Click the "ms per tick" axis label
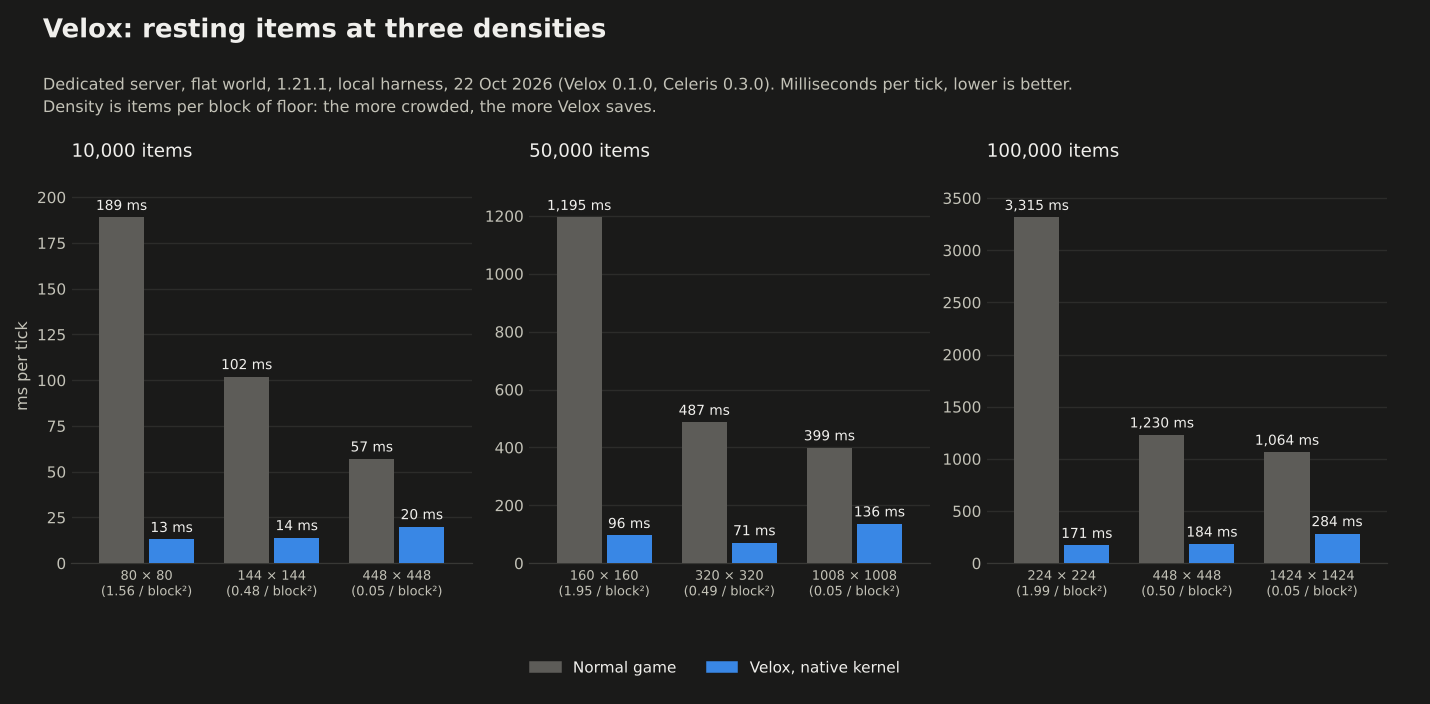The image size is (1430, 704). pyautogui.click(x=22, y=365)
